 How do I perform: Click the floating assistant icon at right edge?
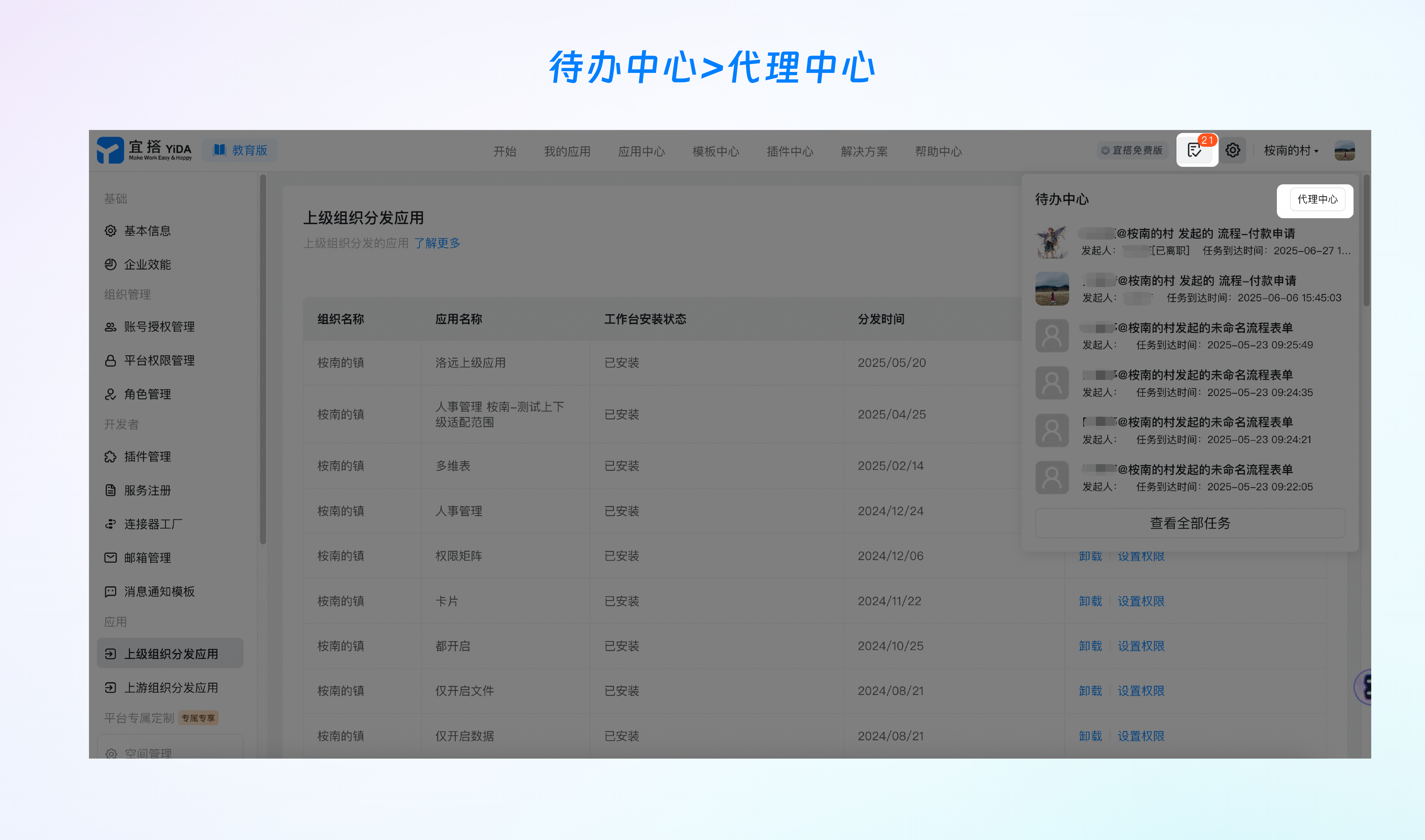[1363, 687]
